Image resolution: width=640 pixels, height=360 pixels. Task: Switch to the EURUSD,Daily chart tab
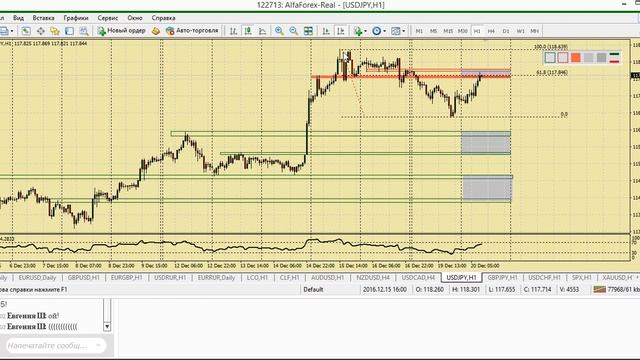(37, 278)
